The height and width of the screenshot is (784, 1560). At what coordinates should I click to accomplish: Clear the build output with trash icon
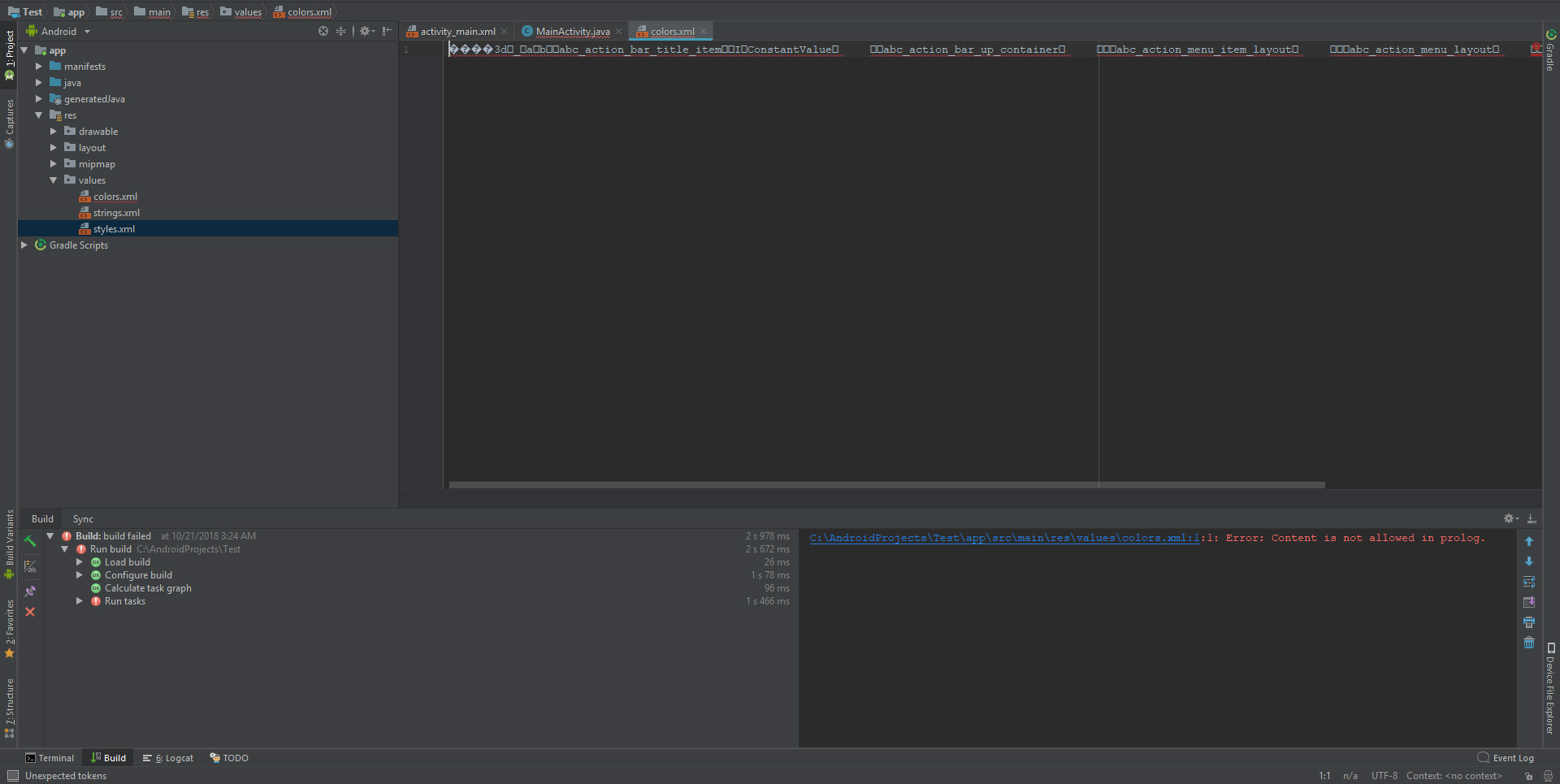(x=1529, y=643)
